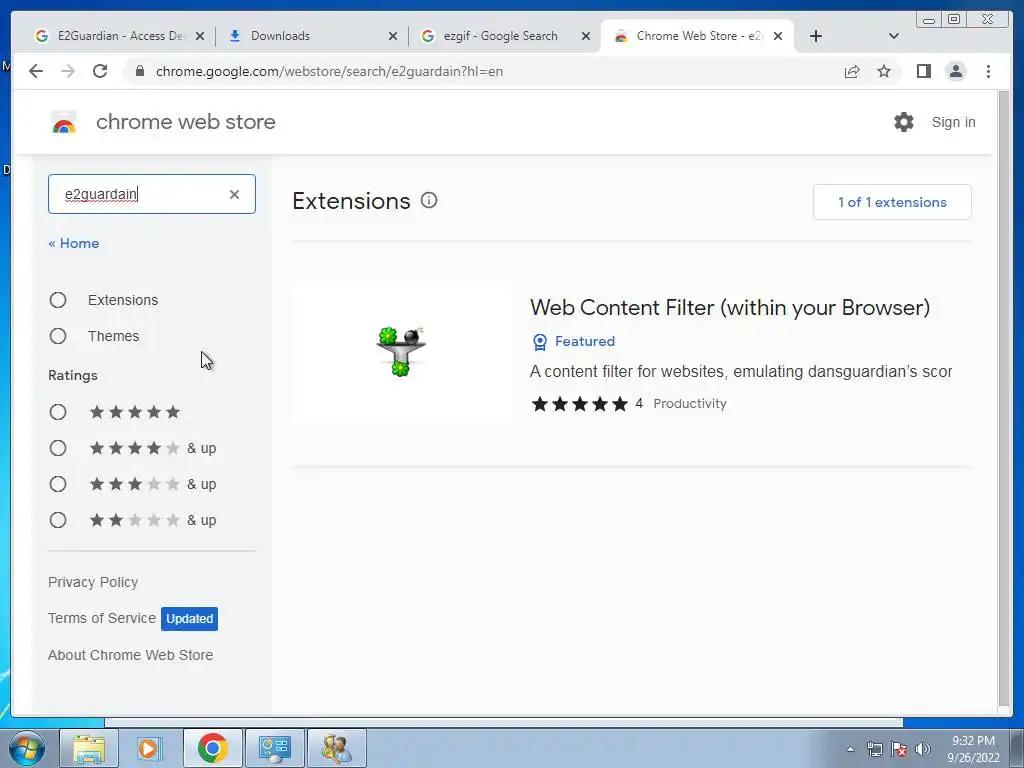Close the E2Guardian - Access Denied tab
This screenshot has height=768, width=1024.
click(200, 36)
